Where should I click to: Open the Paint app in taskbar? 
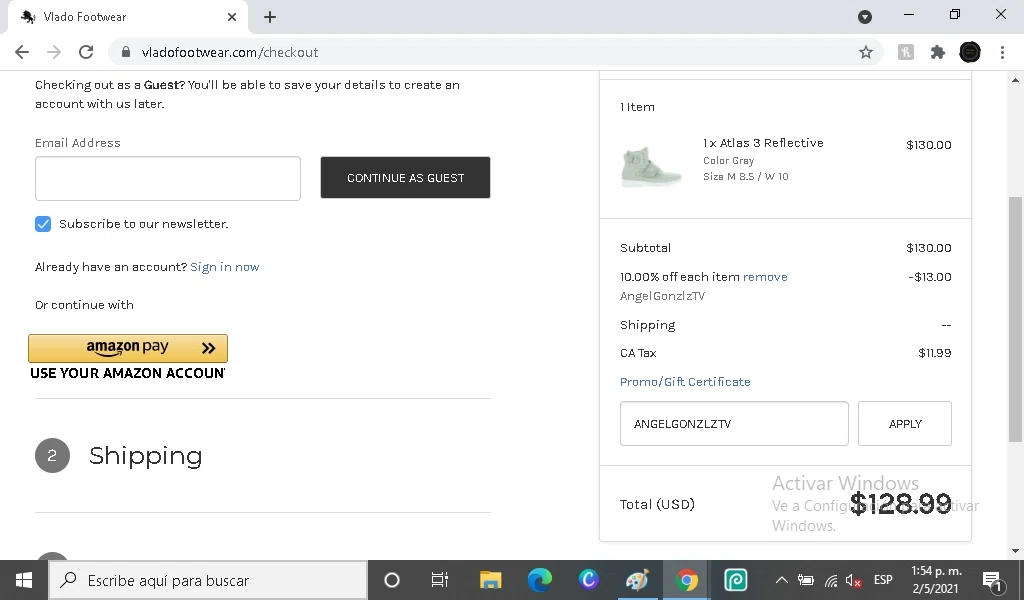(637, 580)
